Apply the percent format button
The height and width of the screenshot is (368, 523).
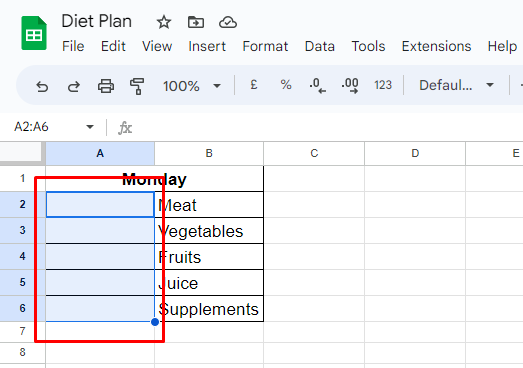tap(286, 85)
